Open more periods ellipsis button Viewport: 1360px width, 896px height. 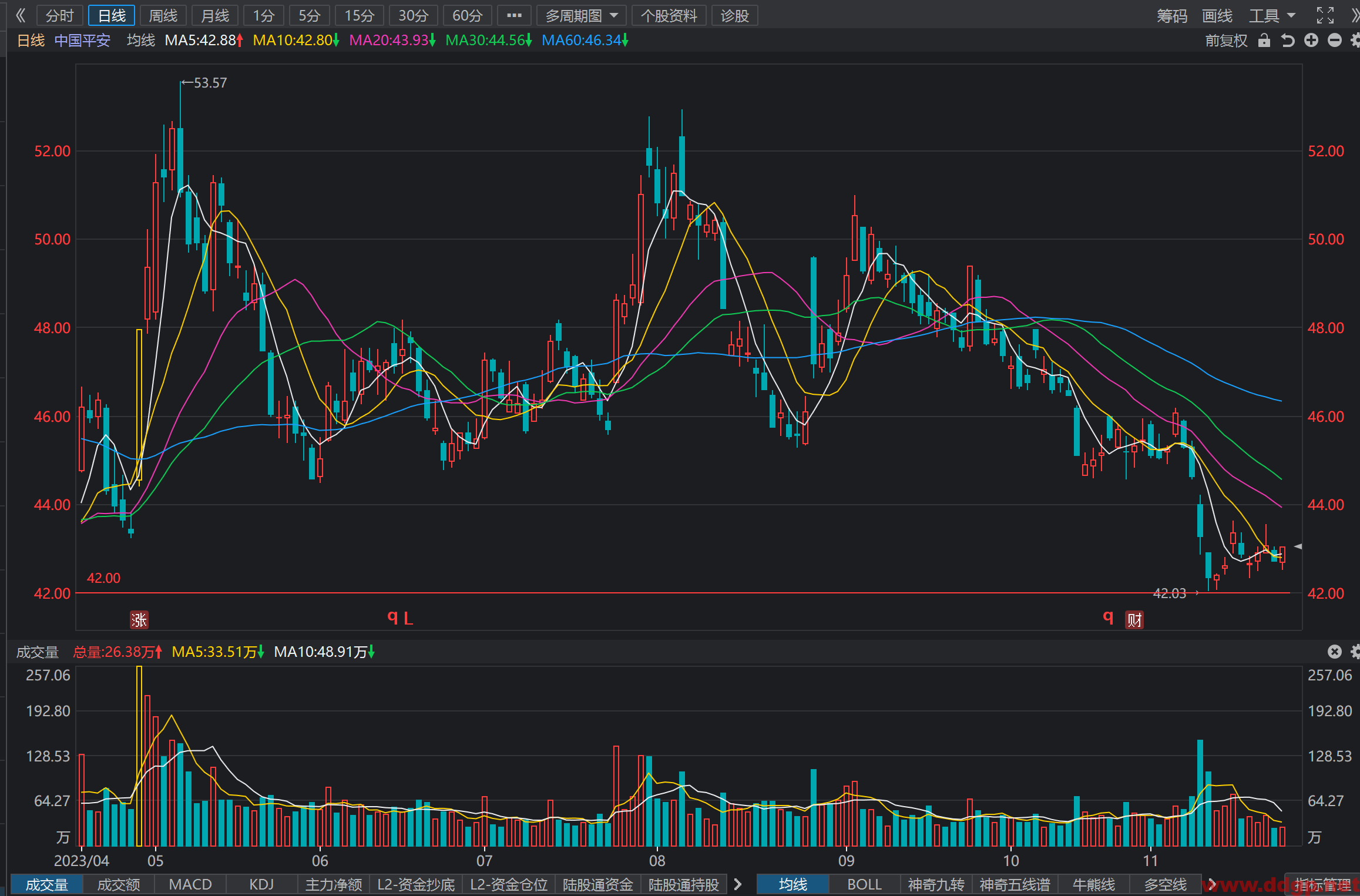tap(514, 15)
